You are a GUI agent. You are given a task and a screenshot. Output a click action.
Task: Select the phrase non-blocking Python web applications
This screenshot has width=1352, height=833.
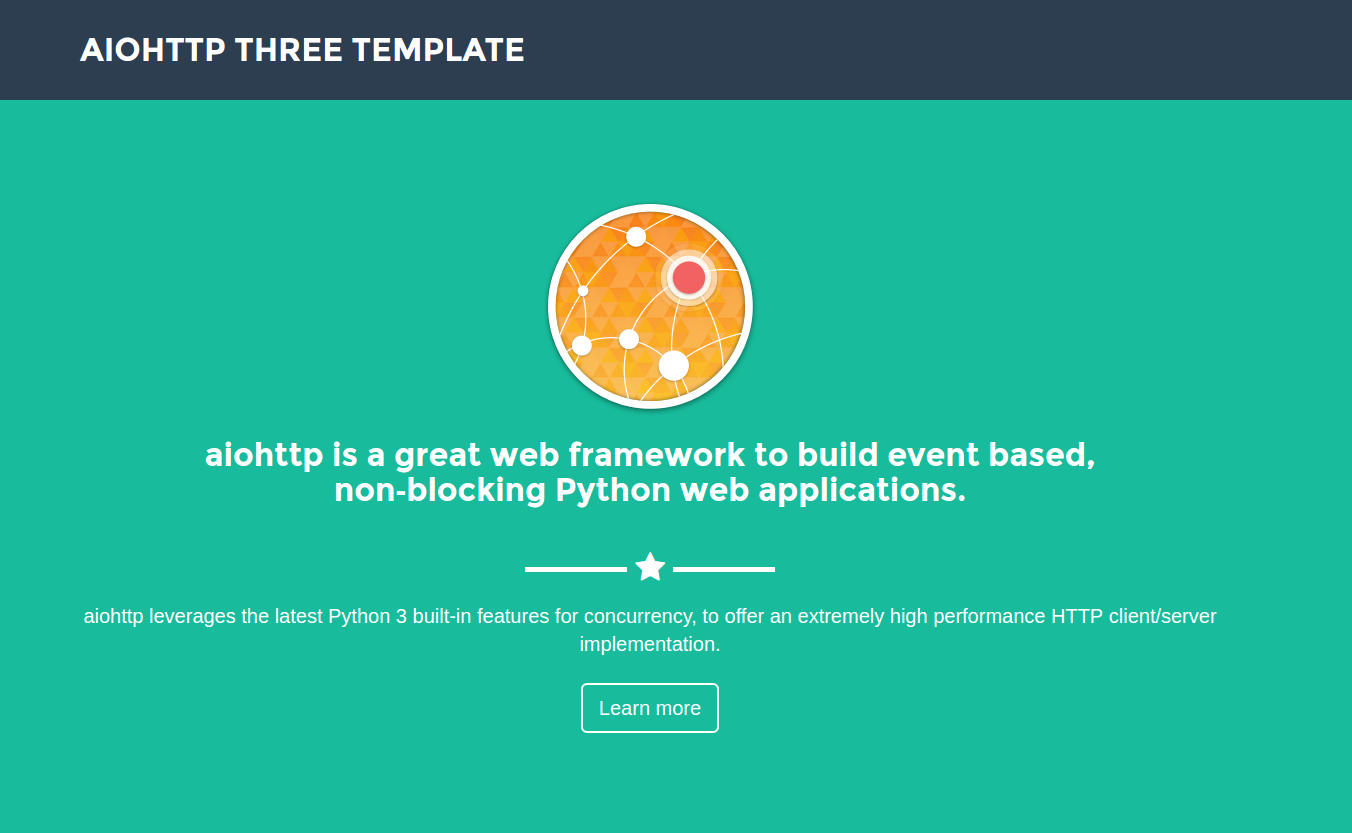(x=650, y=490)
